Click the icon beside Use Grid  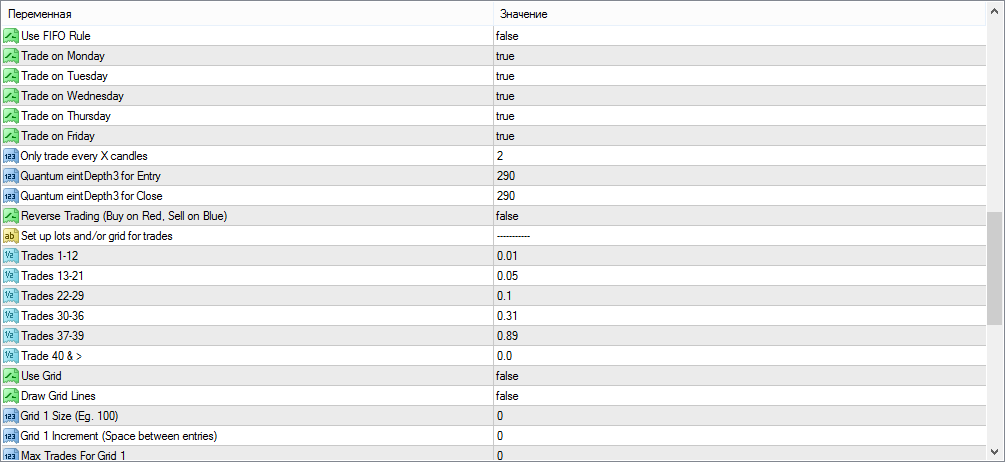click(x=11, y=376)
